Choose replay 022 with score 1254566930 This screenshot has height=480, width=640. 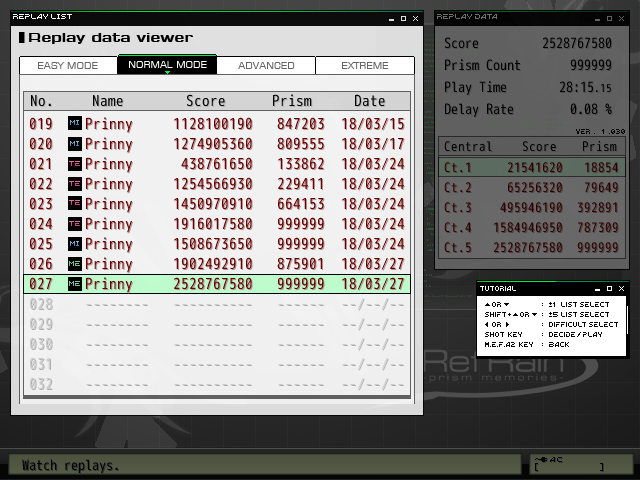pos(217,184)
